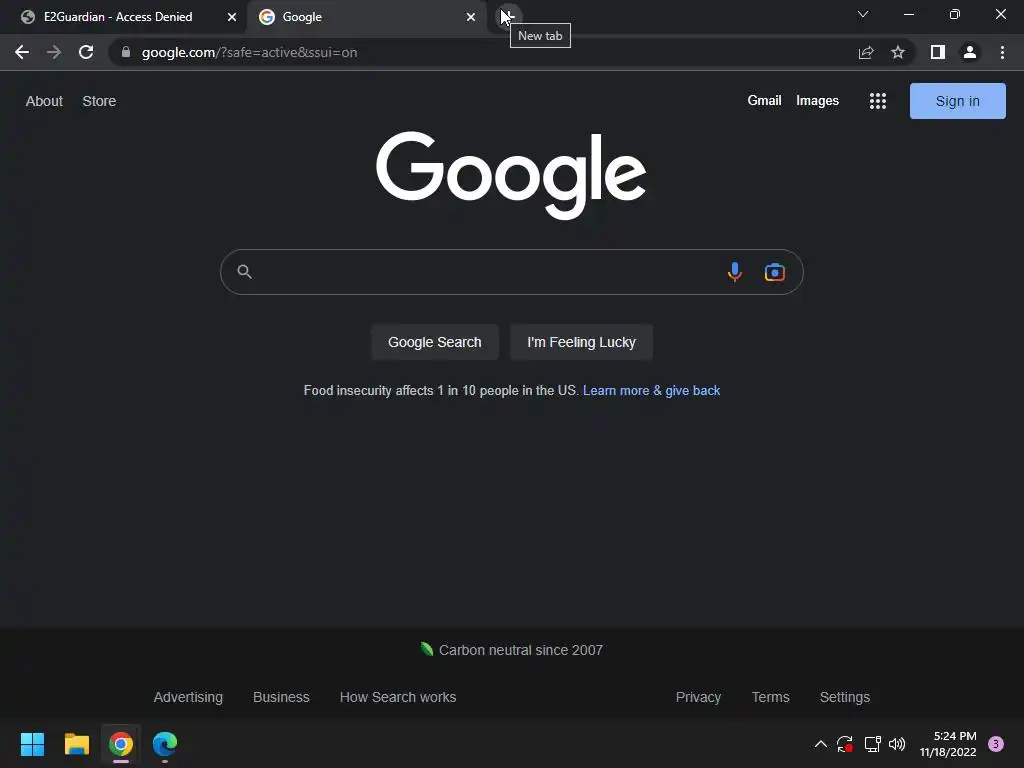The image size is (1024, 768).
Task: Search by image with camera icon
Action: (x=775, y=272)
